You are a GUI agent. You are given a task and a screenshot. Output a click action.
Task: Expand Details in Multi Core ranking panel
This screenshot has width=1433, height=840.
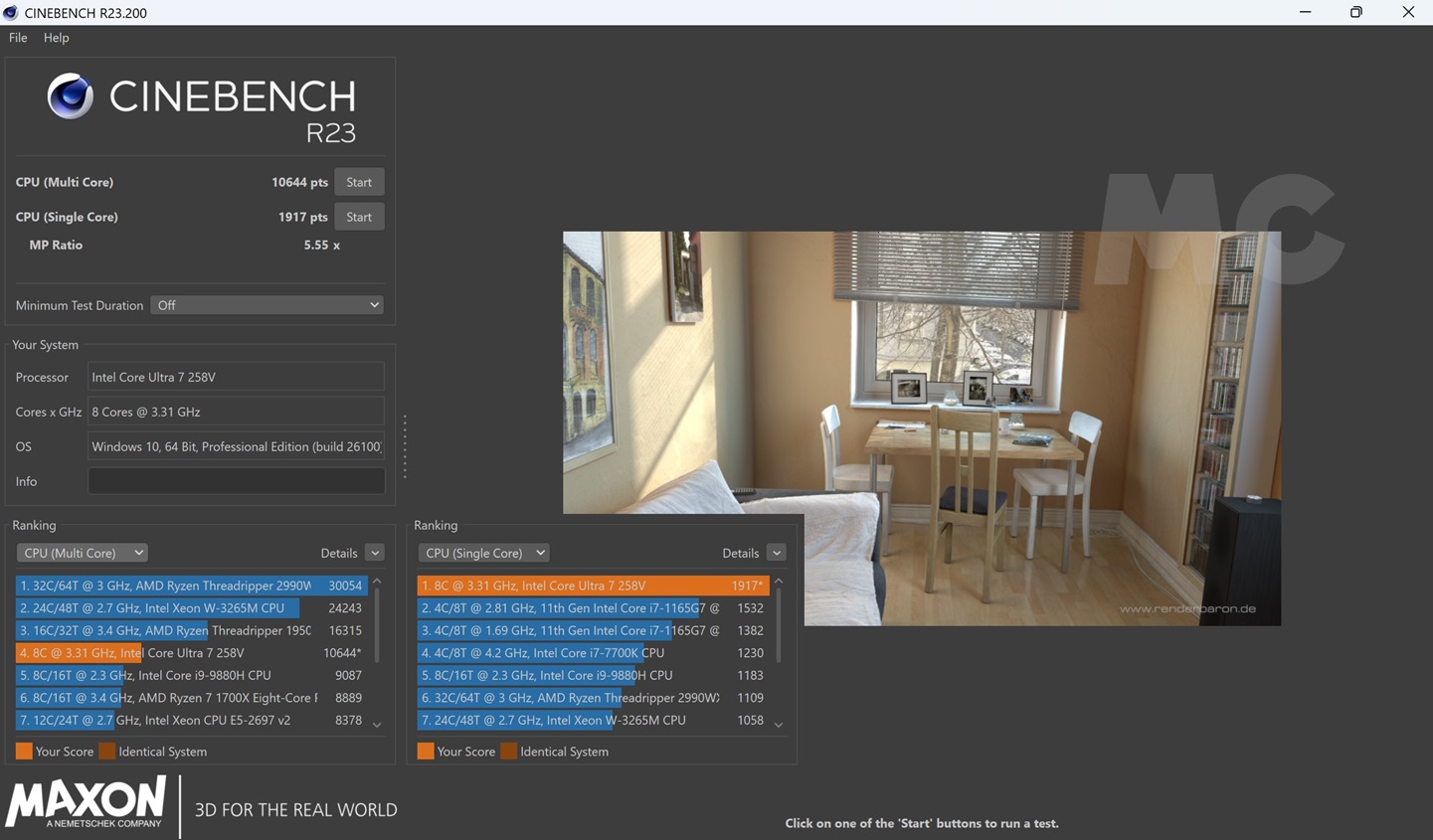pyautogui.click(x=374, y=553)
